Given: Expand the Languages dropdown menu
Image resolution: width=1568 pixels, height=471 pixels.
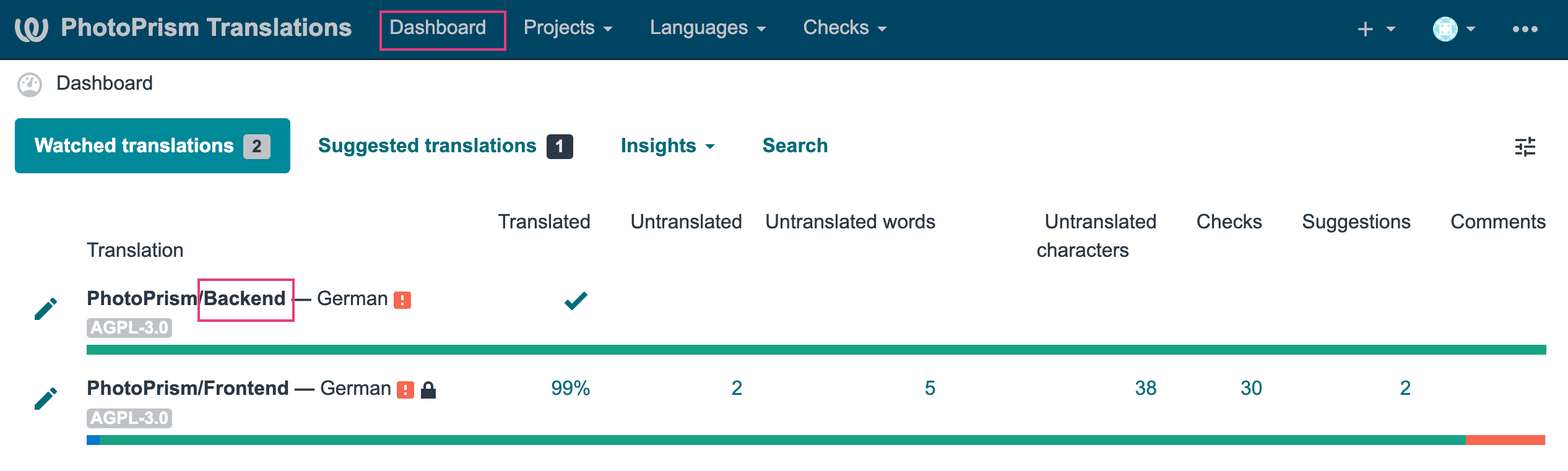Looking at the screenshot, I should 708,28.
